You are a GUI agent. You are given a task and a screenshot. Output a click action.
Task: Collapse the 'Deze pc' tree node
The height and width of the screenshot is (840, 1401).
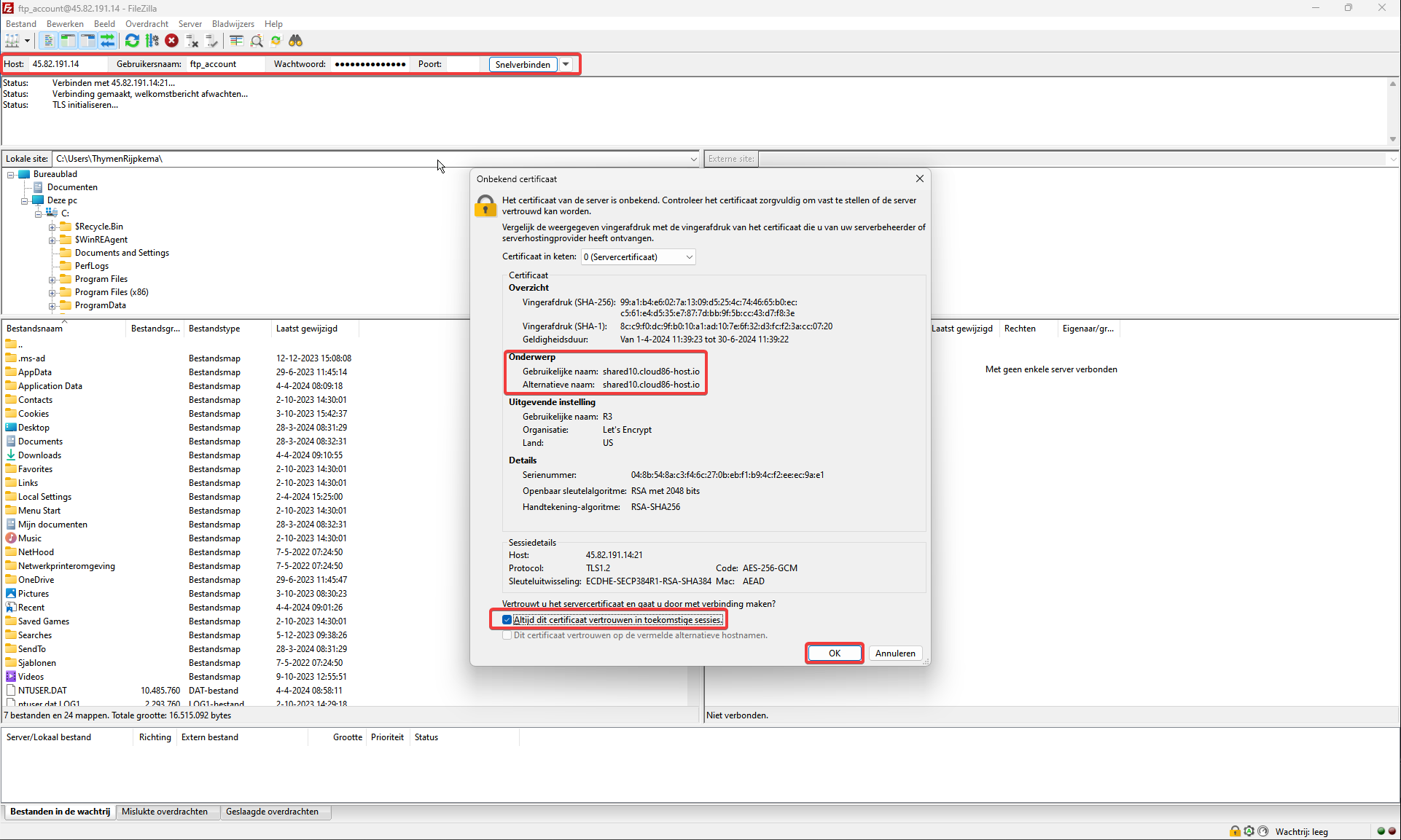[x=25, y=201]
